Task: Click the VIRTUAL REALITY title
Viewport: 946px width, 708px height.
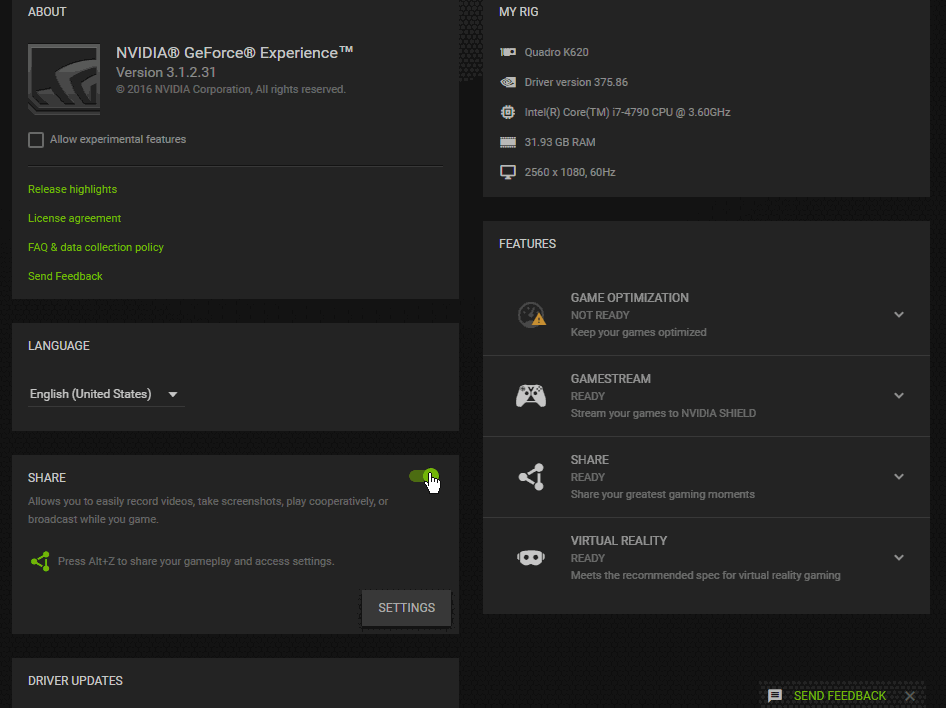Action: pos(619,541)
